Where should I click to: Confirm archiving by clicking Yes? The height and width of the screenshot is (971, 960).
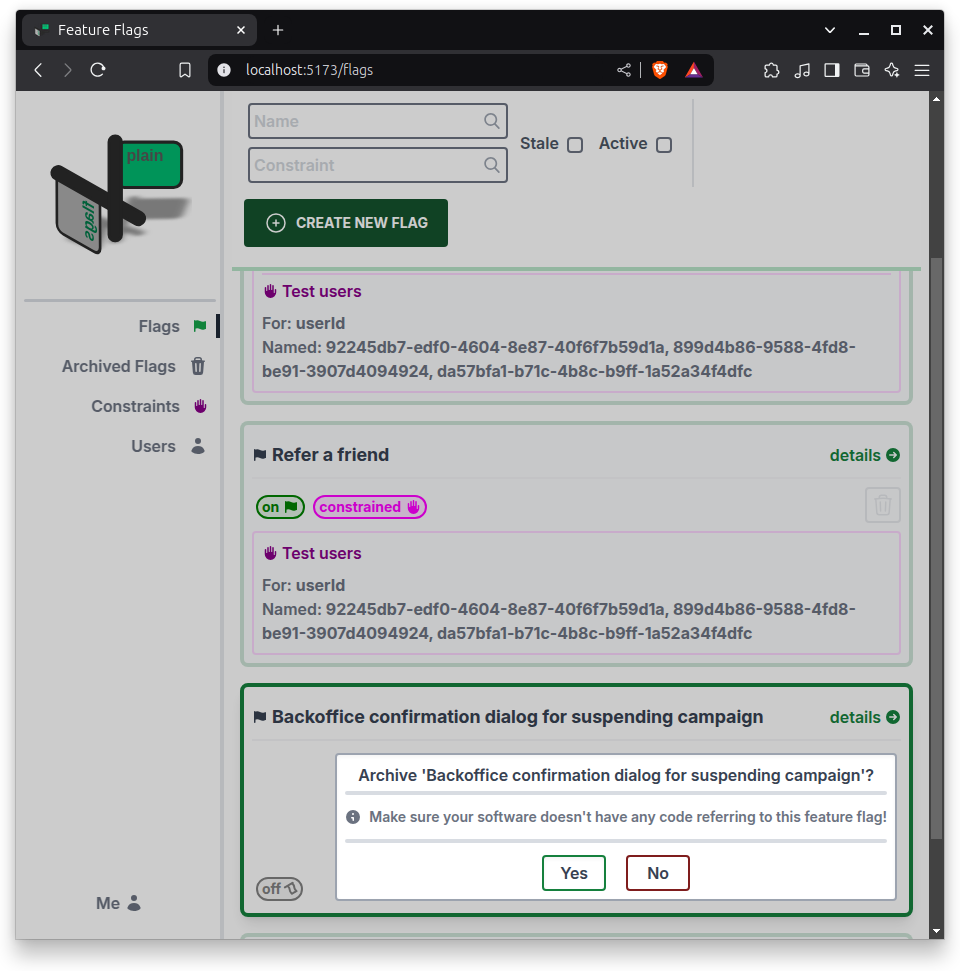[573, 873]
